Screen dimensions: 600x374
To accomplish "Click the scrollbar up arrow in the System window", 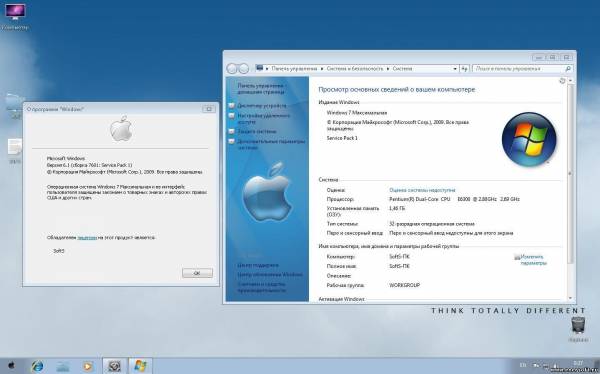I will [x=570, y=81].
